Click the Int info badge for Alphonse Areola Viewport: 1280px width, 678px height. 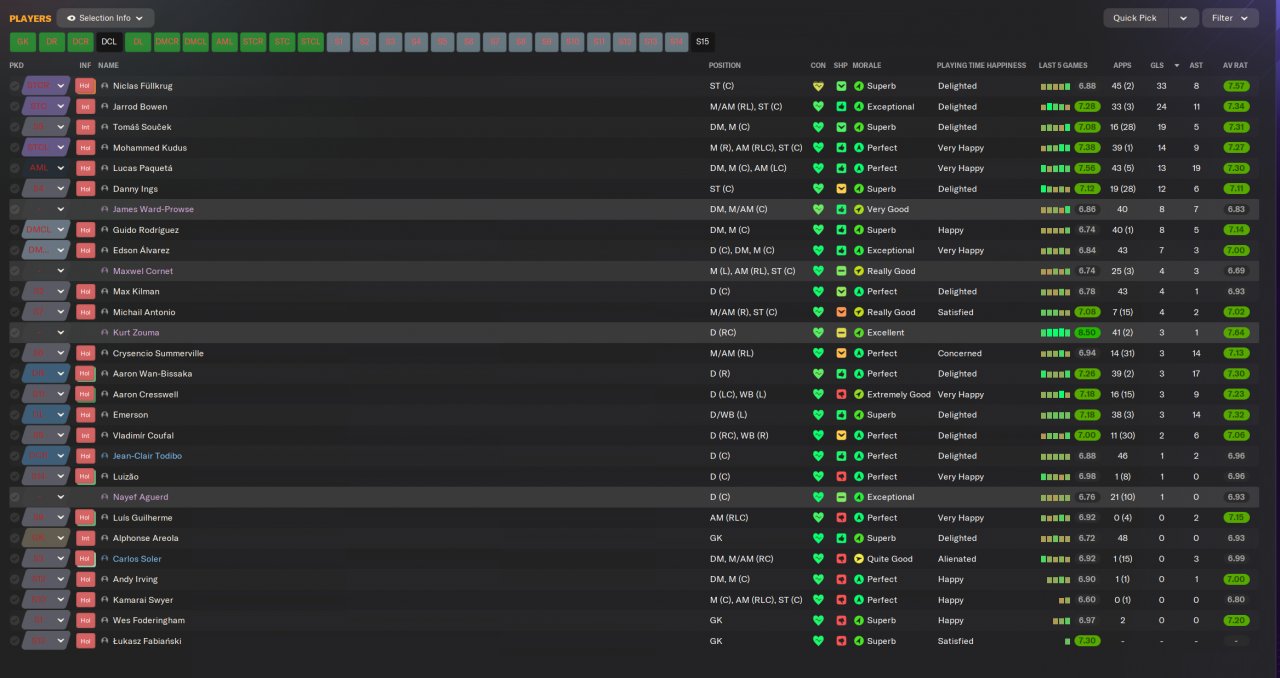coord(85,538)
